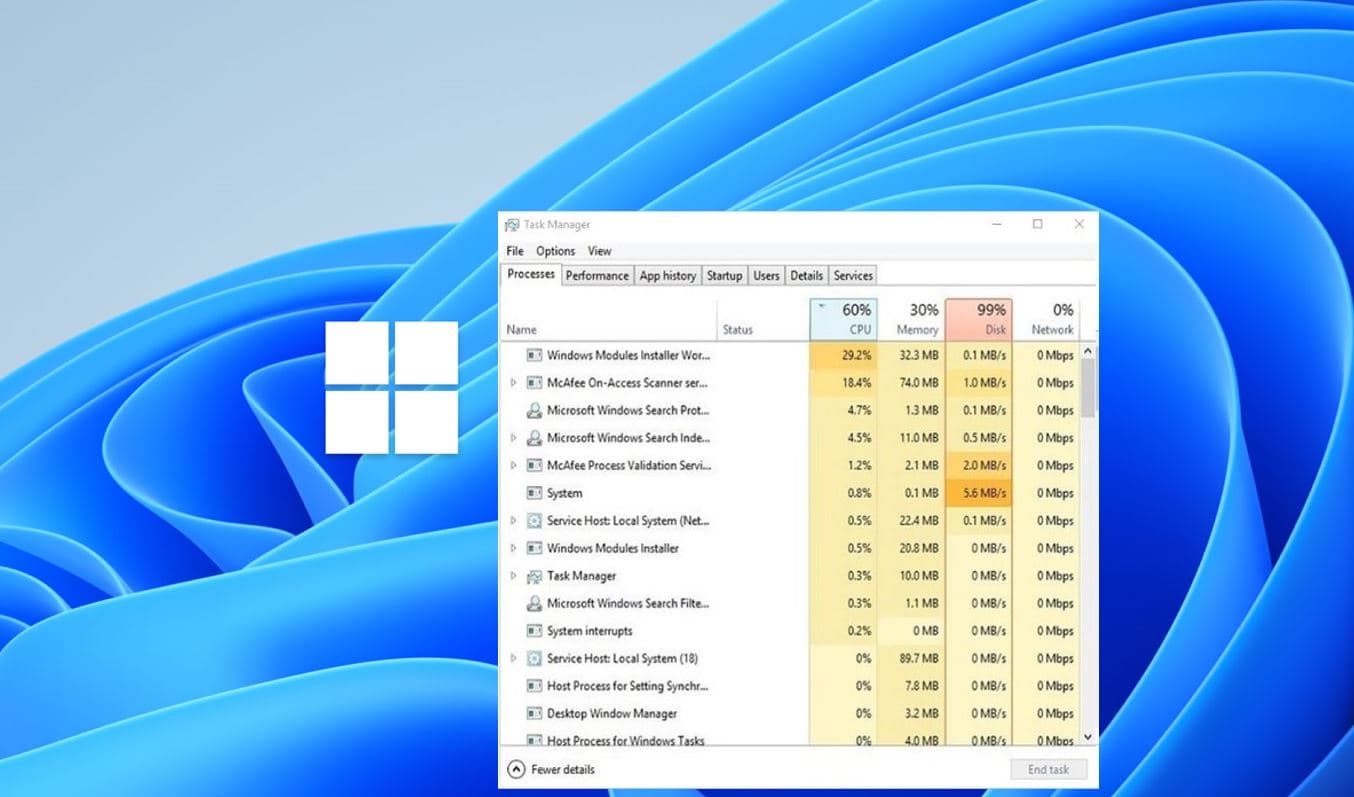Select the Desktop Window Manager process name
Viewport: 1354px width, 797px height.
click(612, 714)
